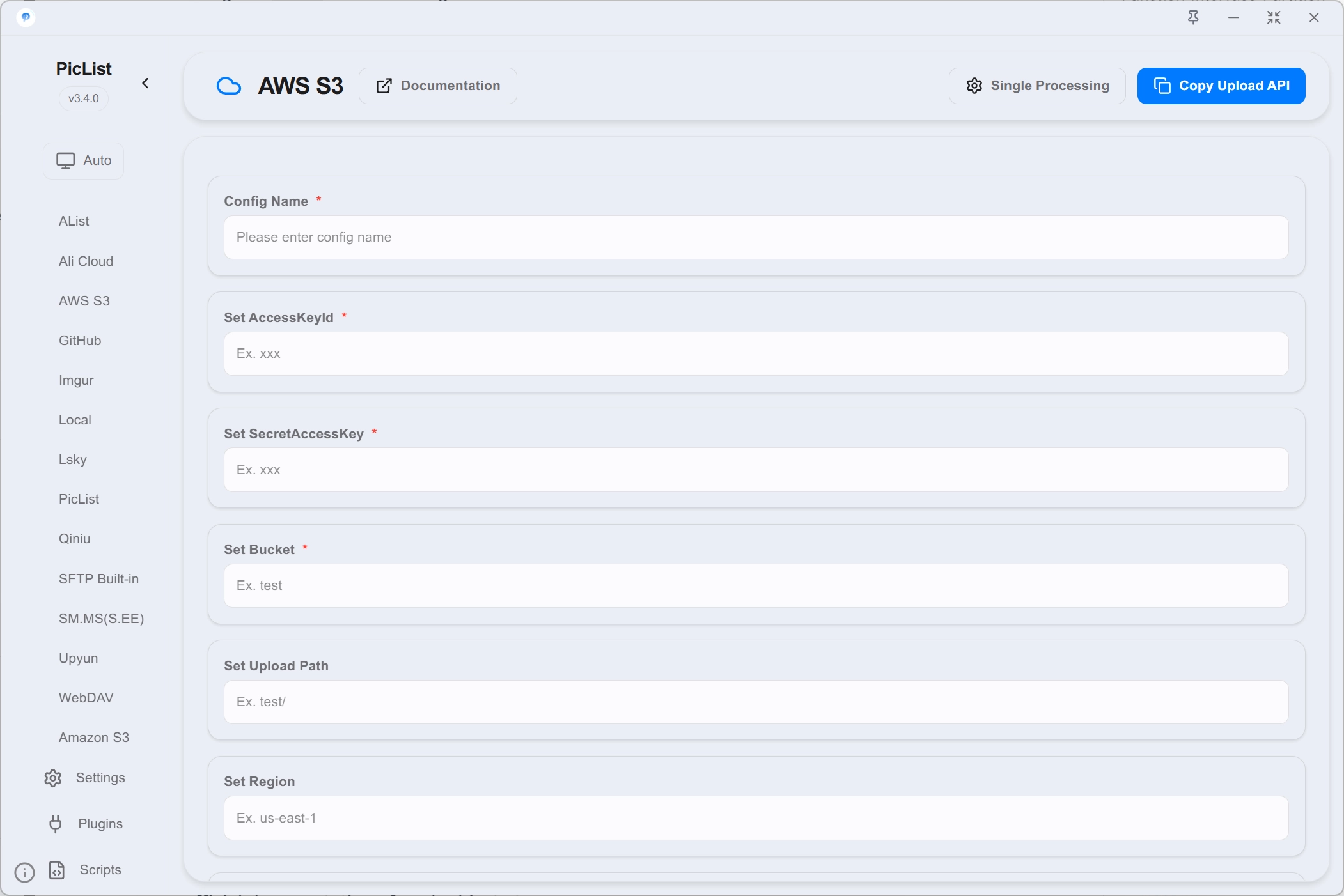Click the mini window shrink icon
The image size is (1344, 896).
point(1274,18)
